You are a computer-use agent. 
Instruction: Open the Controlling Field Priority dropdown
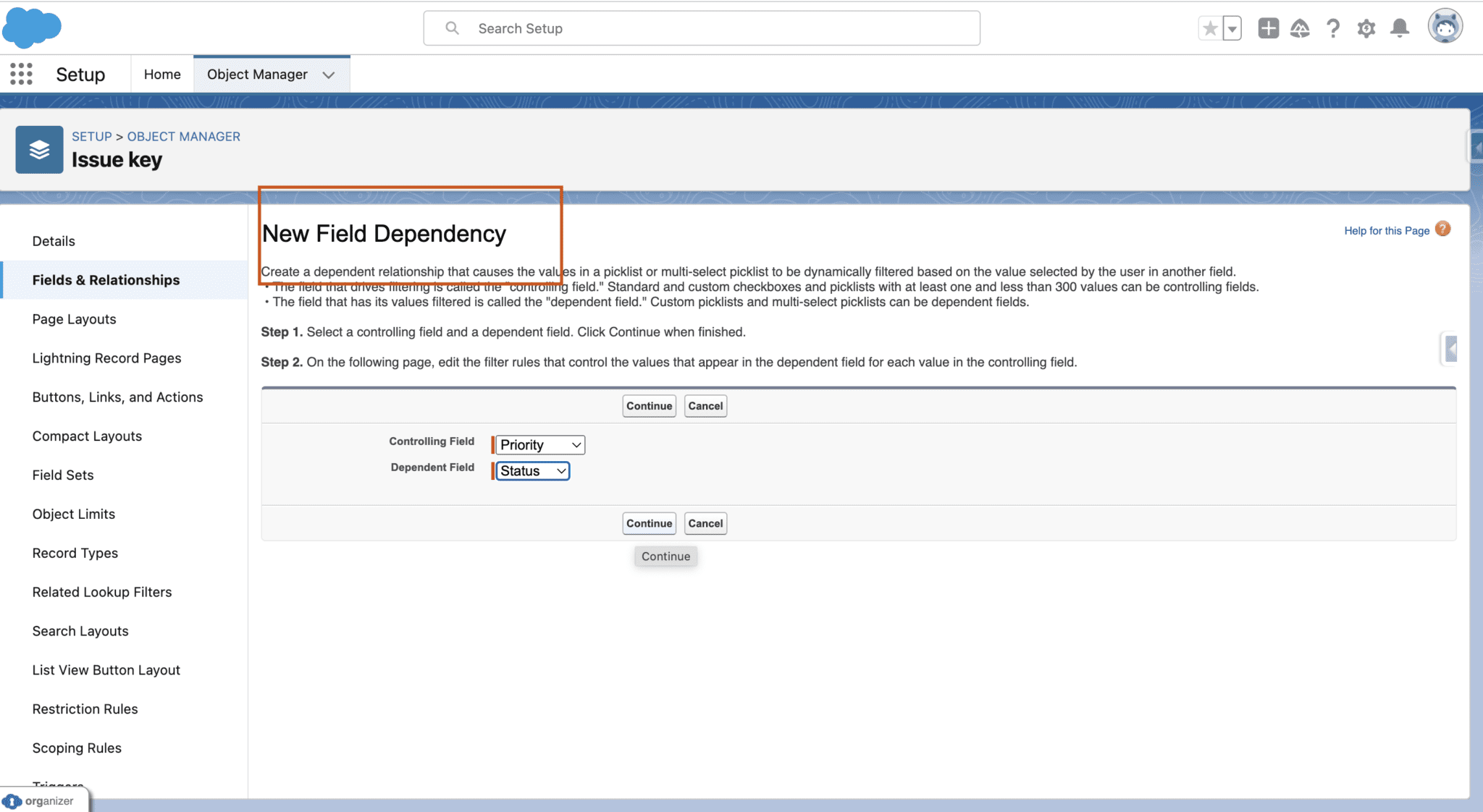click(x=539, y=444)
